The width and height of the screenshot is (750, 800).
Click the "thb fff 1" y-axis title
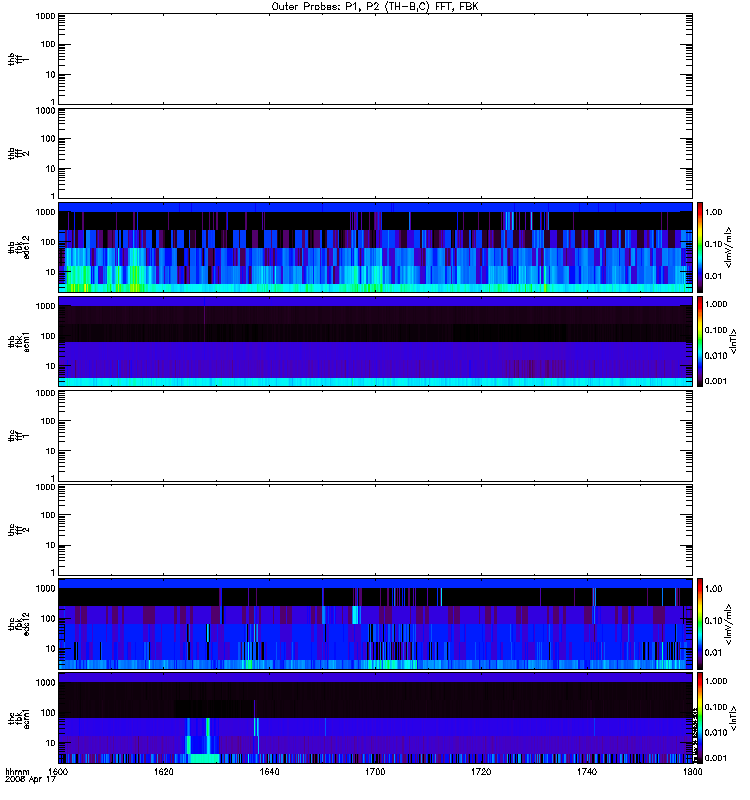[x=19, y=59]
